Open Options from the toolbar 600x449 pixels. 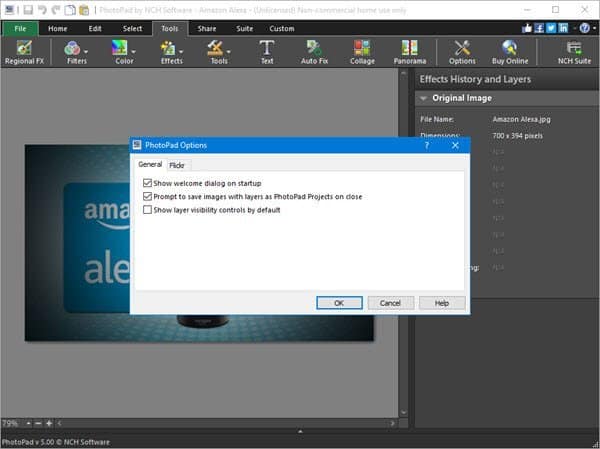(x=462, y=52)
